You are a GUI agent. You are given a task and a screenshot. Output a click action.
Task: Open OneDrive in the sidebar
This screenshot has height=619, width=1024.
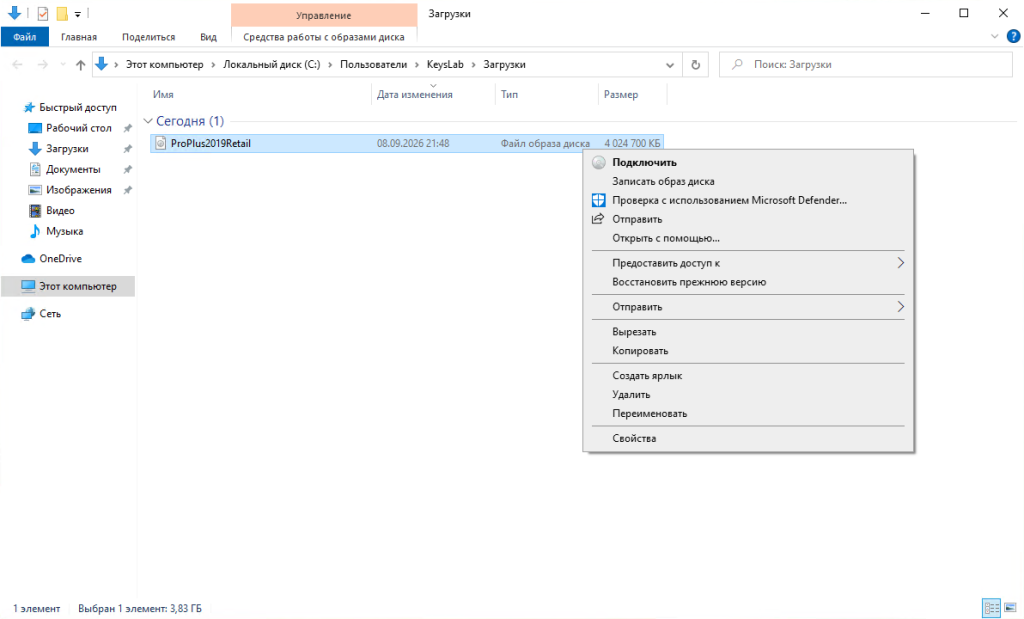tap(60, 259)
